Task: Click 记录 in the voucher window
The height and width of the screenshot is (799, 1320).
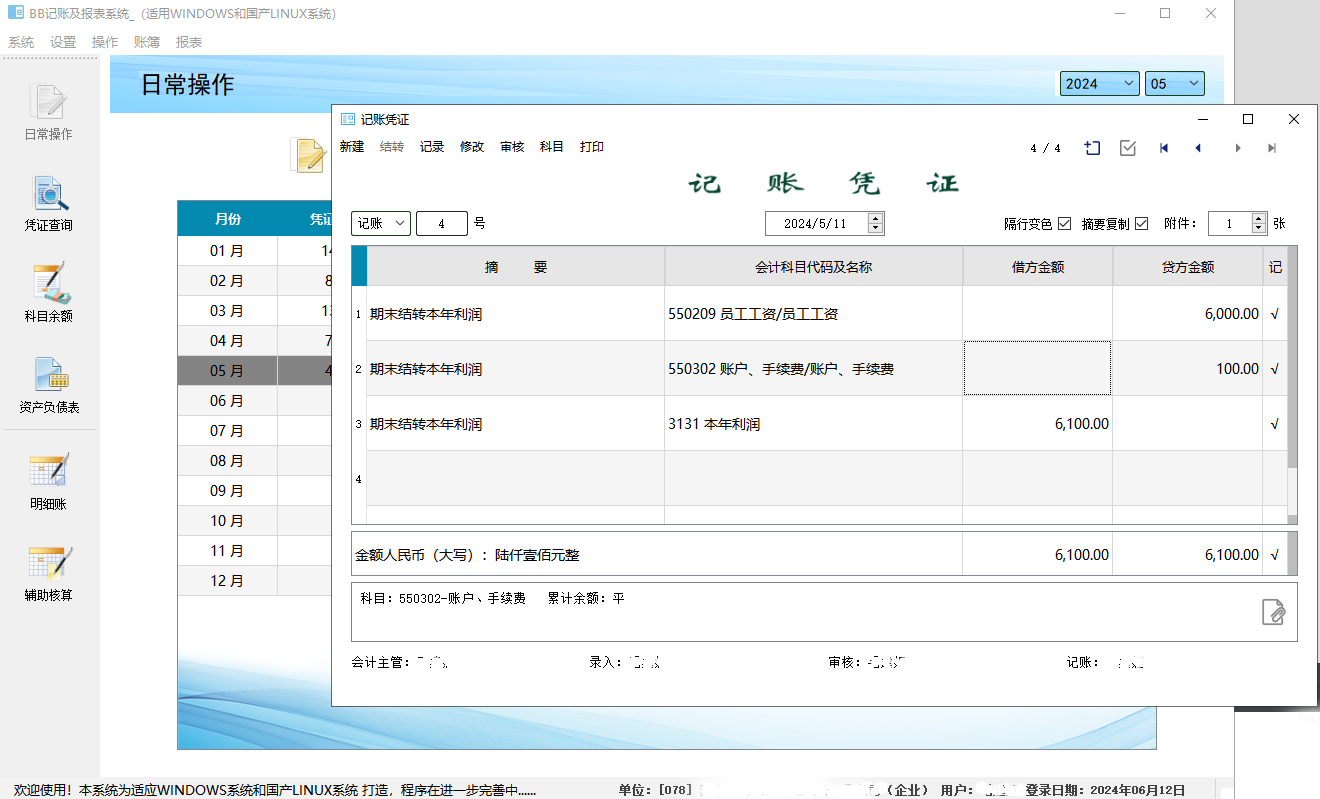Action: 432,147
